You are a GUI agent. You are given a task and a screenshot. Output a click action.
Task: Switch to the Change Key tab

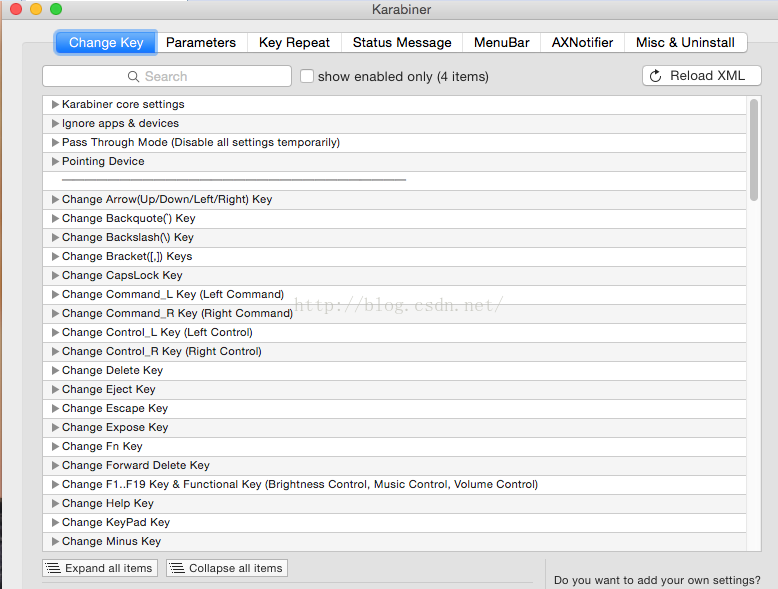pyautogui.click(x=106, y=43)
